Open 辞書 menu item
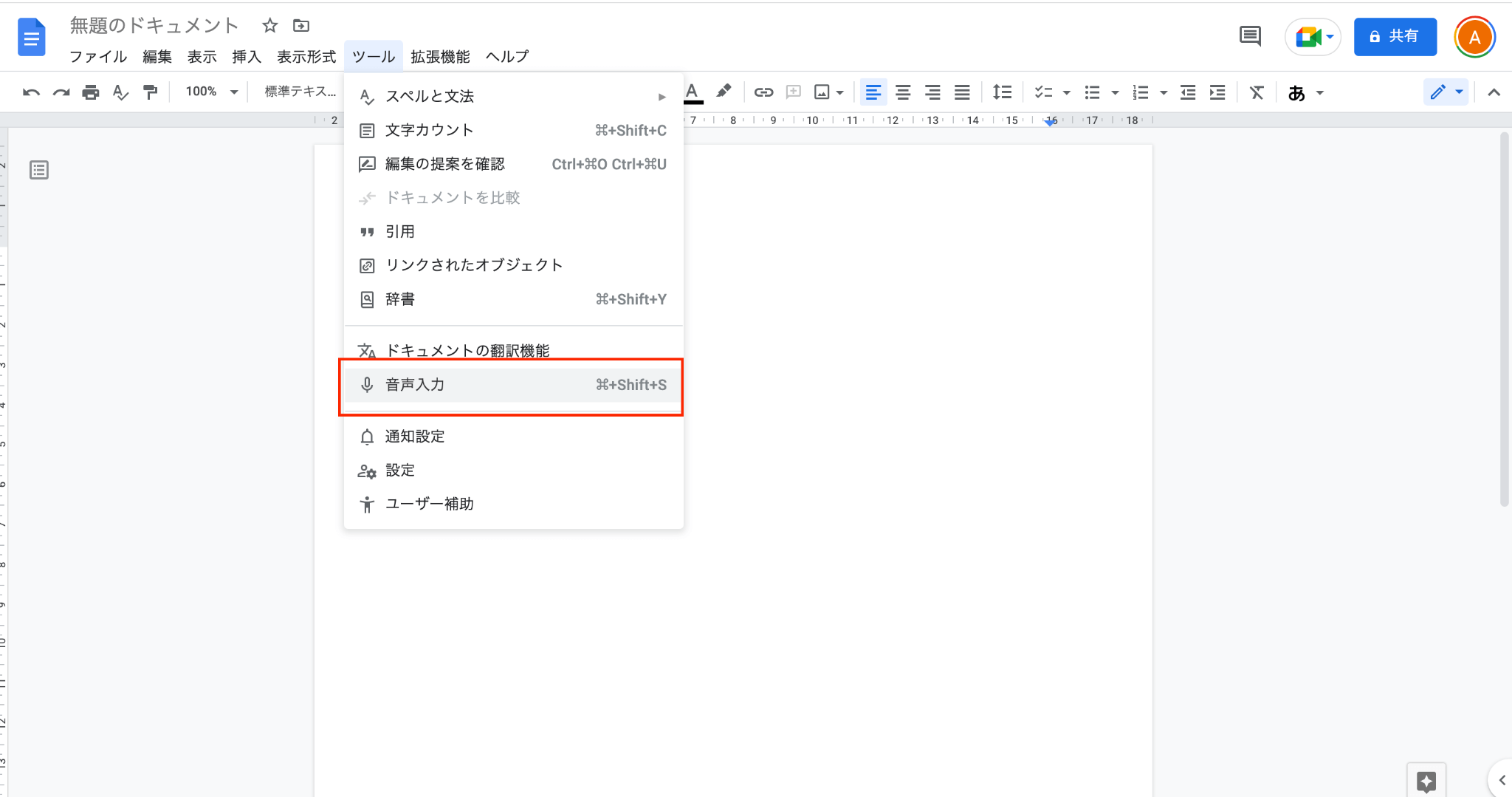This screenshot has width=1512, height=797. (x=513, y=299)
